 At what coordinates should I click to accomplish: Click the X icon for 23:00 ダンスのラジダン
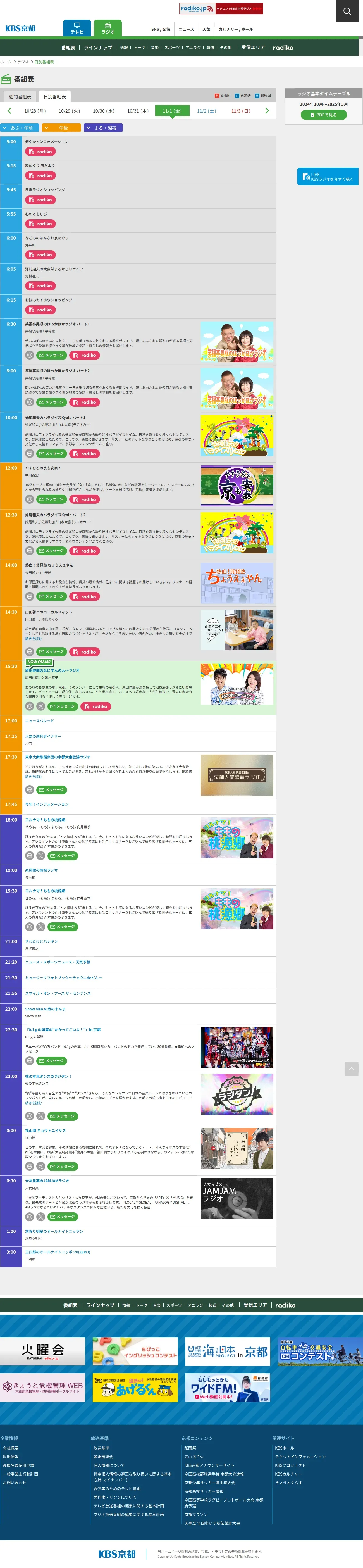tap(40, 1116)
